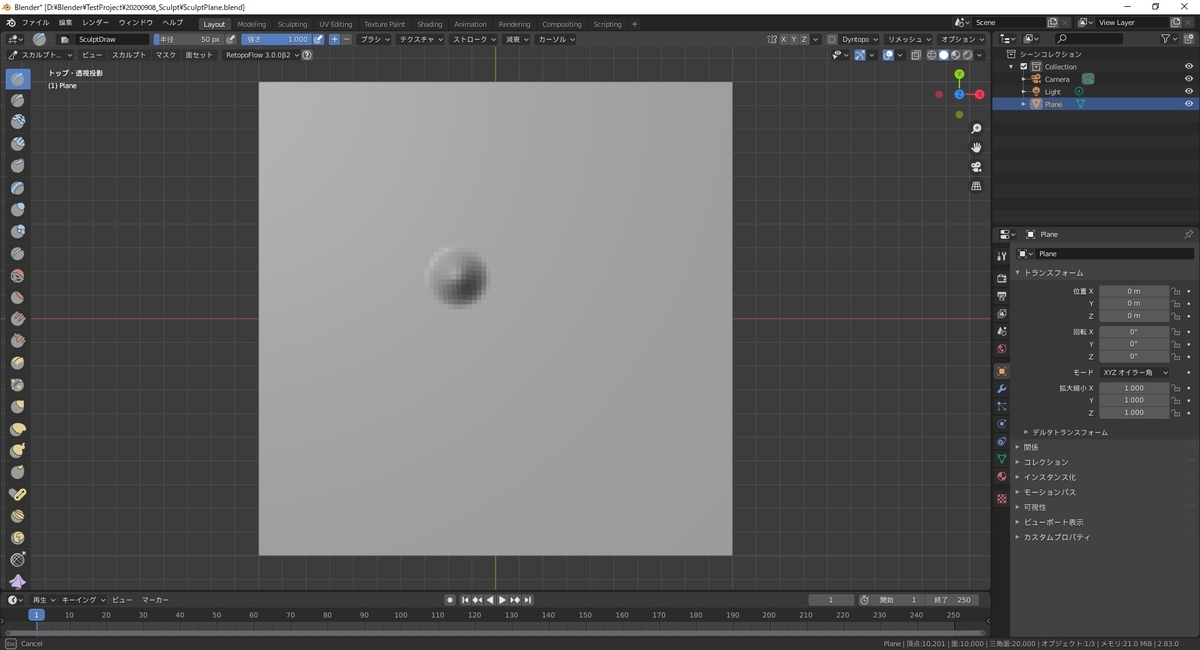Pin the properties editor with pin icon

tap(1188, 234)
